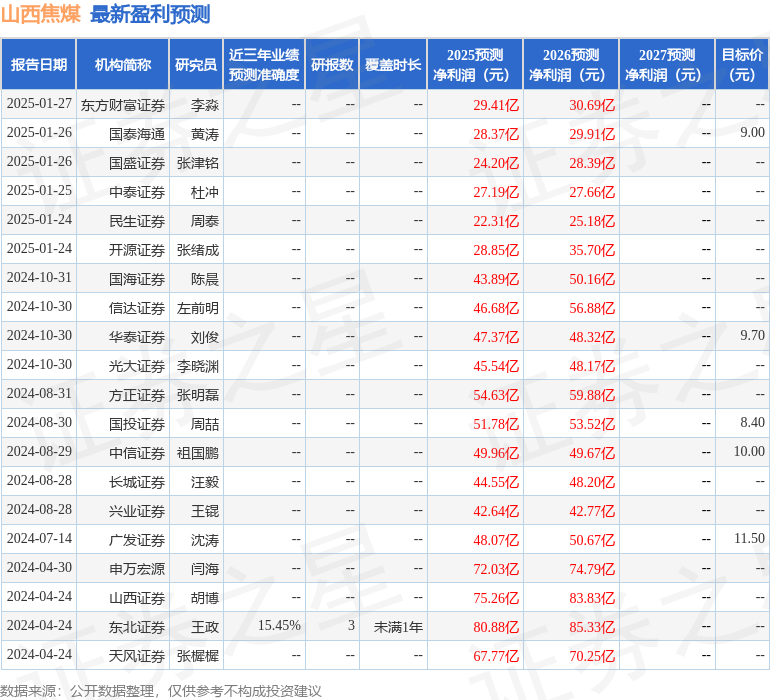Click the date 2024-04-30
Screen dimensions: 770x700
point(39,567)
